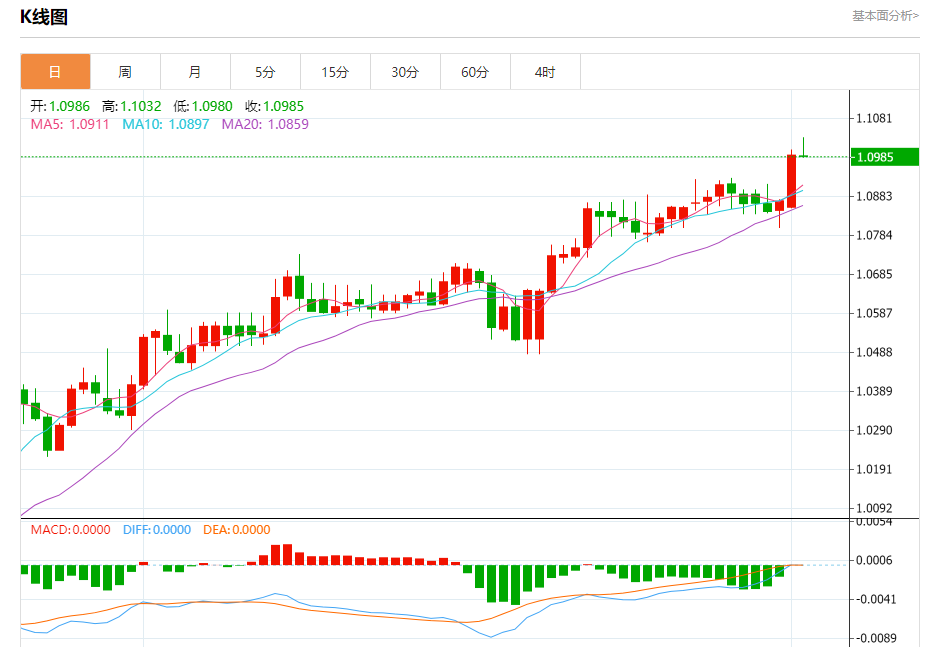This screenshot has height=647, width=927.
Task: Click the MA5: 1.0911 value
Action: (x=70, y=124)
